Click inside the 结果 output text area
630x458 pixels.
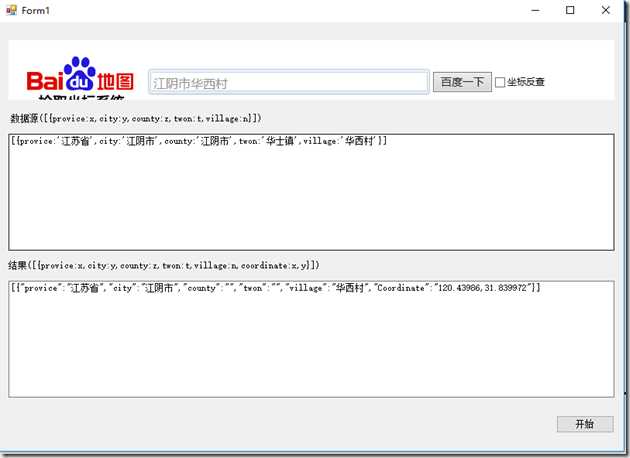311,339
